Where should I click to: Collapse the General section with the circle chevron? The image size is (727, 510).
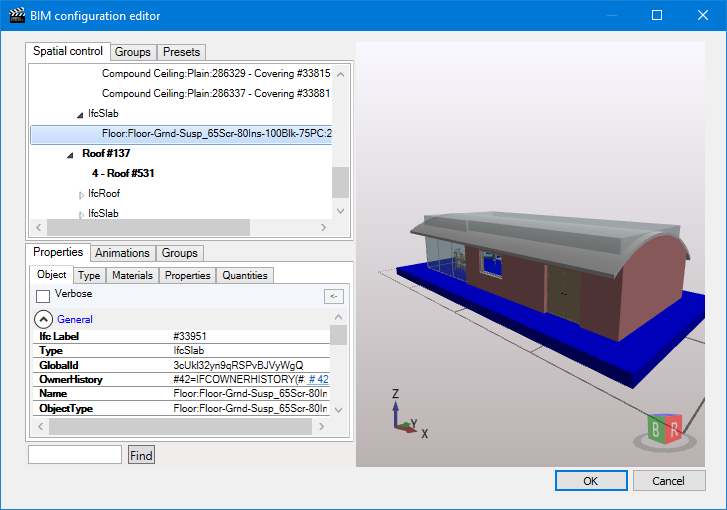tap(44, 319)
